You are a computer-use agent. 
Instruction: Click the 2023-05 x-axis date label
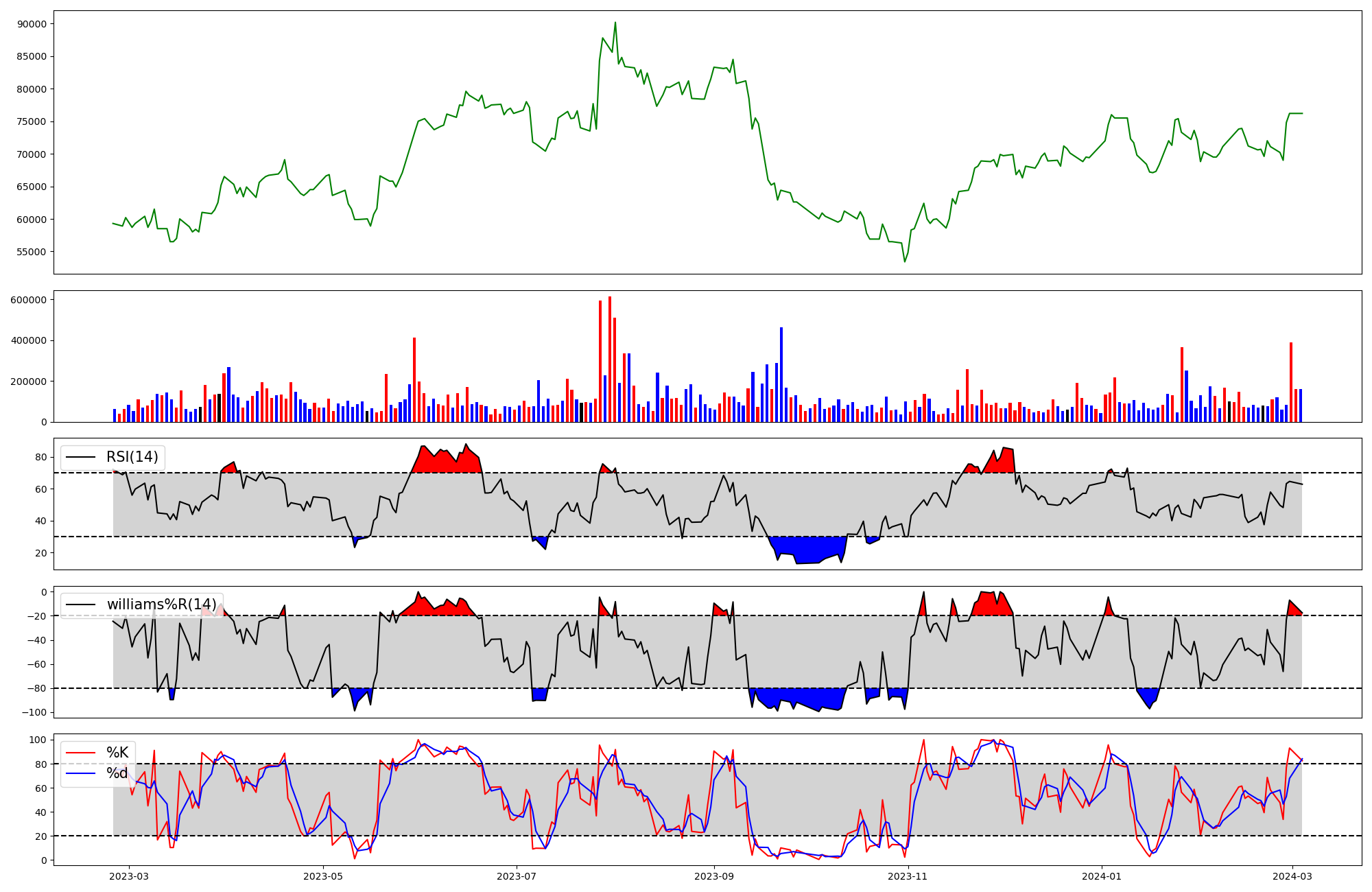coord(322,876)
